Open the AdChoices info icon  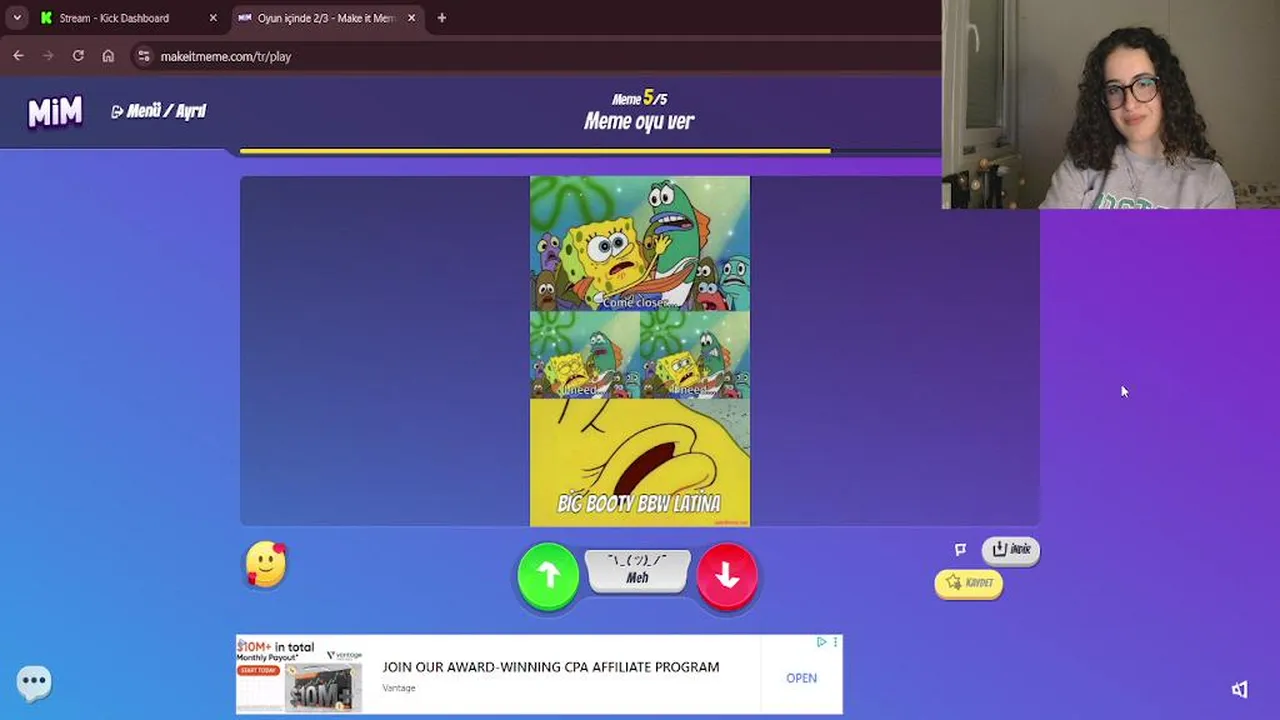click(822, 642)
